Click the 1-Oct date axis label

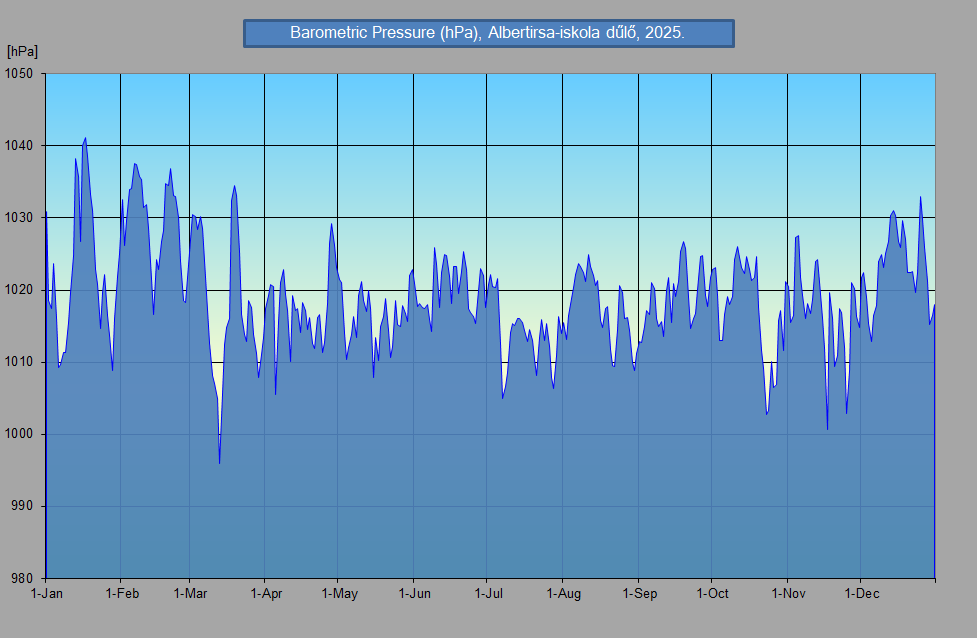(712, 594)
